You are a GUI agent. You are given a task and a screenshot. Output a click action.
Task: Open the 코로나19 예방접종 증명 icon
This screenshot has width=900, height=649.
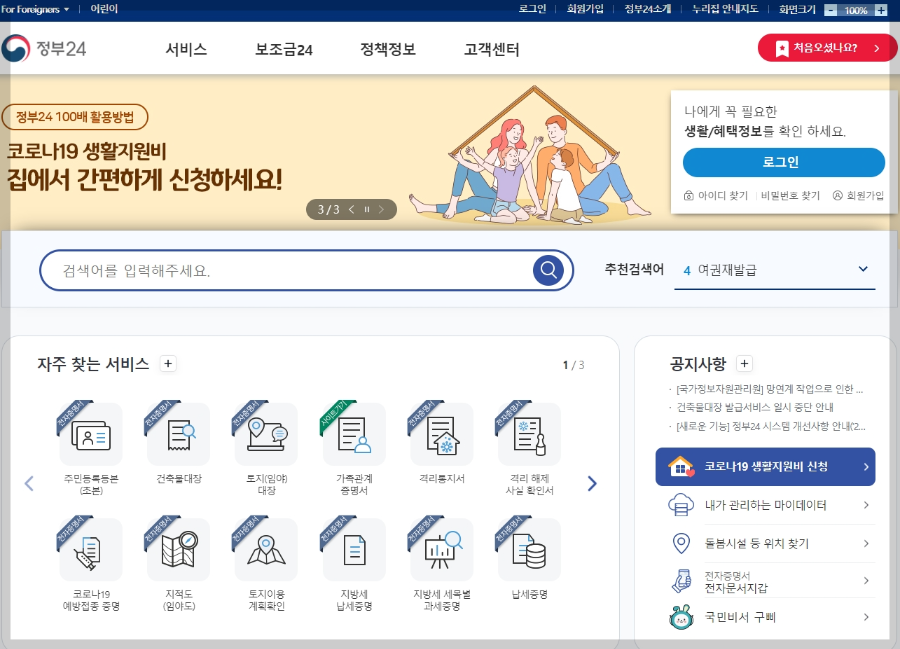pyautogui.click(x=91, y=550)
